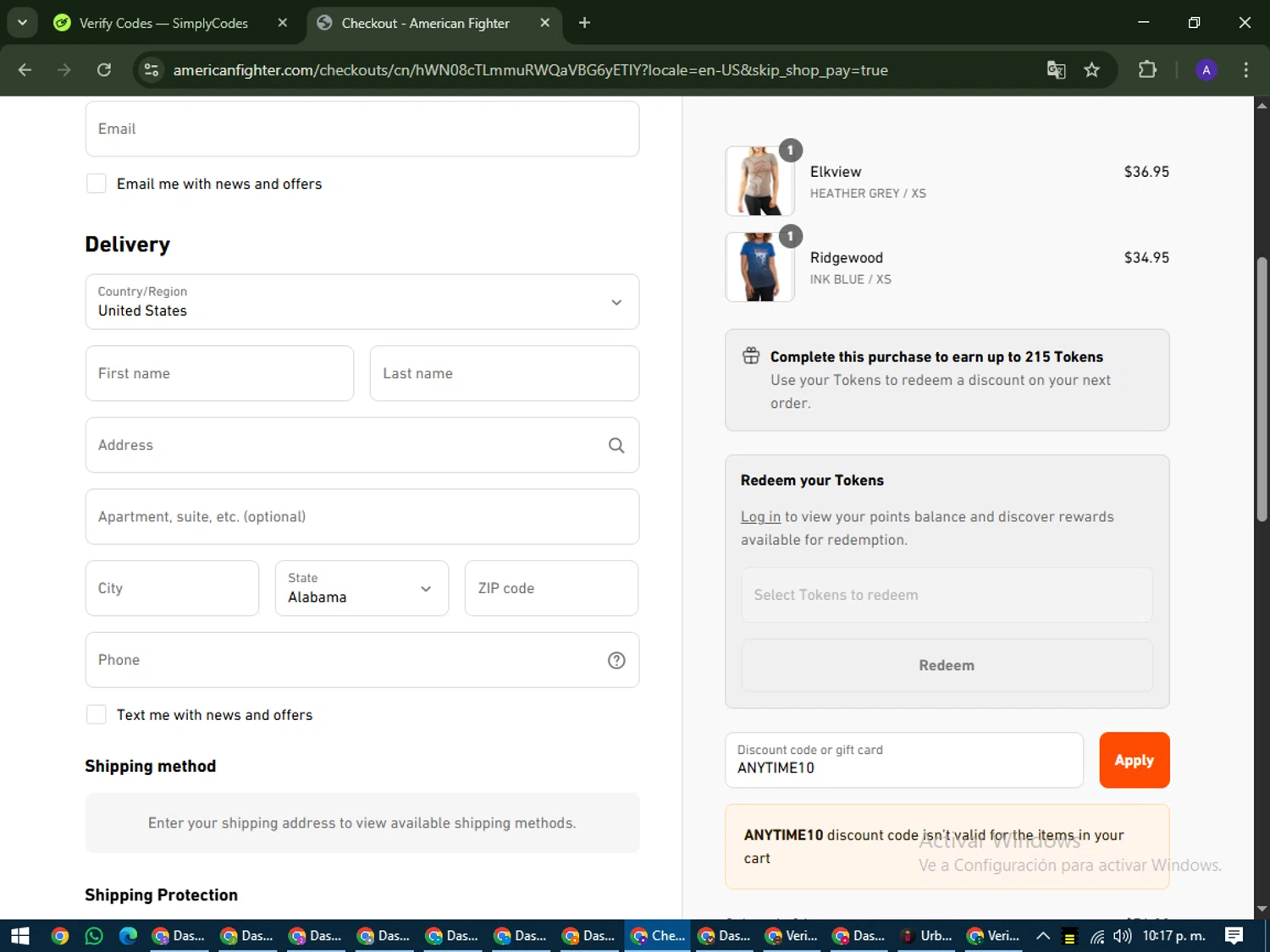This screenshot has width=1270, height=952.
Task: Click the Email input field
Action: [x=362, y=129]
